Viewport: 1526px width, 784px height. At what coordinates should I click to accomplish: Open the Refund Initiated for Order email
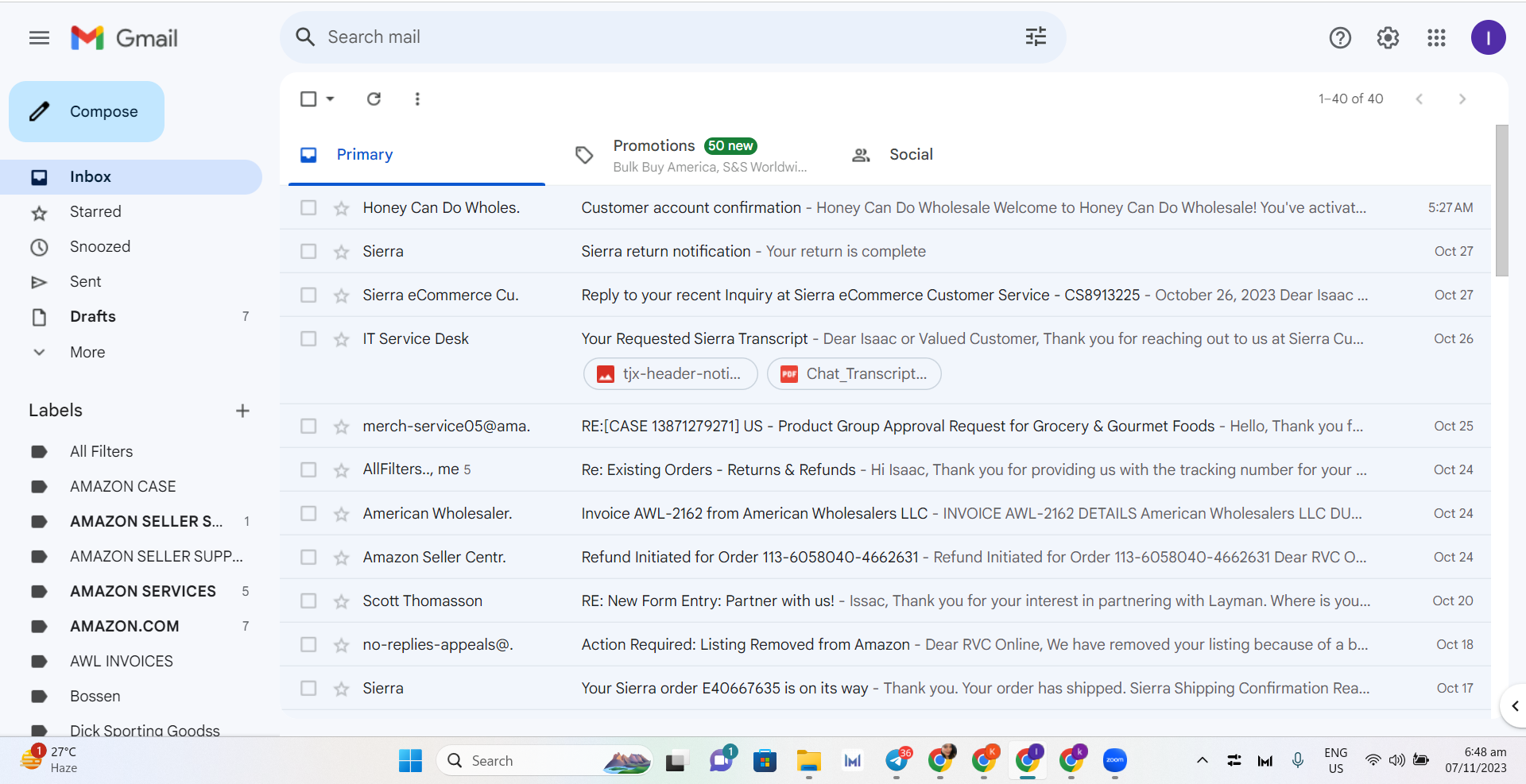click(885, 557)
